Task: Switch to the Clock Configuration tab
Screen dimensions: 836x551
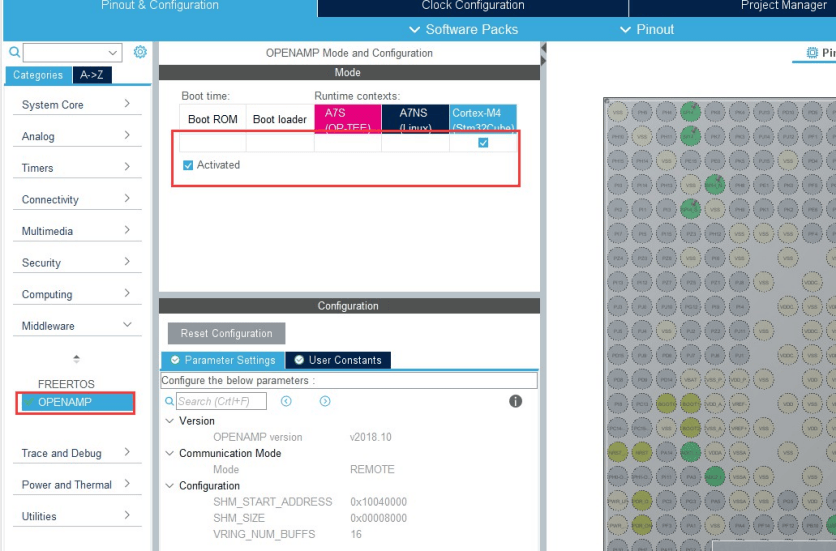Action: (x=473, y=6)
